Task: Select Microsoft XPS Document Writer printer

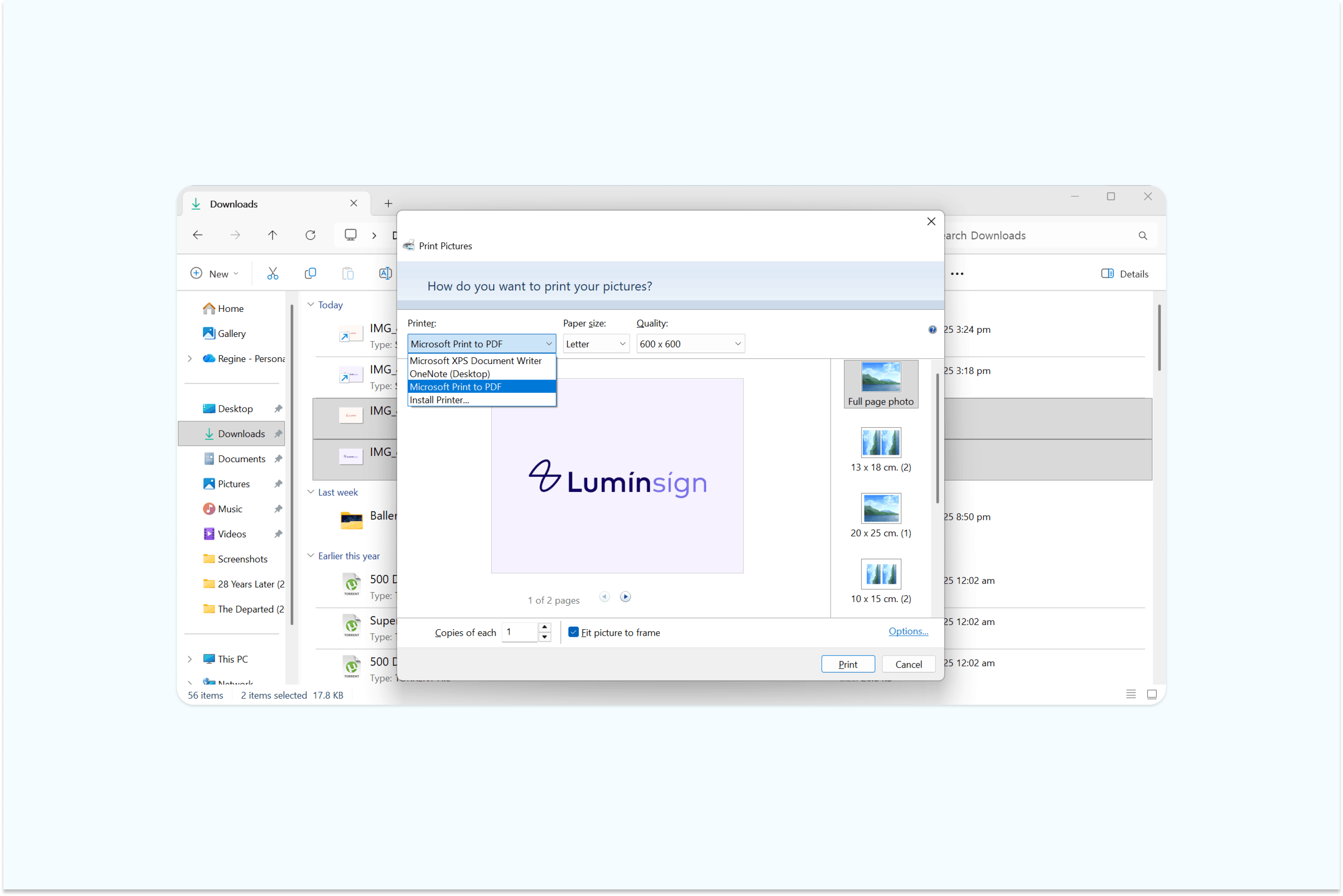Action: (x=476, y=361)
